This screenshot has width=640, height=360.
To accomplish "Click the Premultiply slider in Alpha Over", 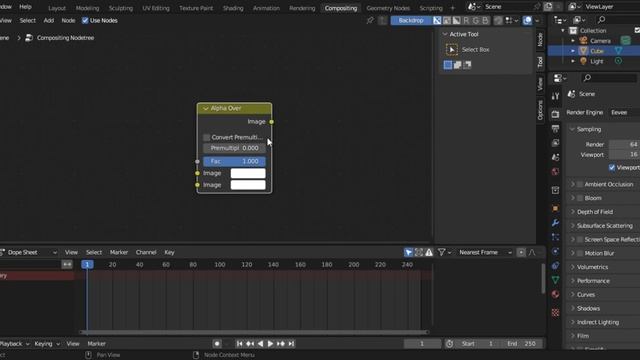I will point(234,148).
